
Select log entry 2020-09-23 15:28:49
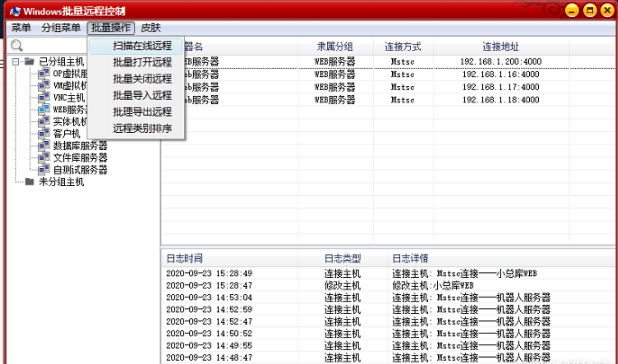click(209, 273)
